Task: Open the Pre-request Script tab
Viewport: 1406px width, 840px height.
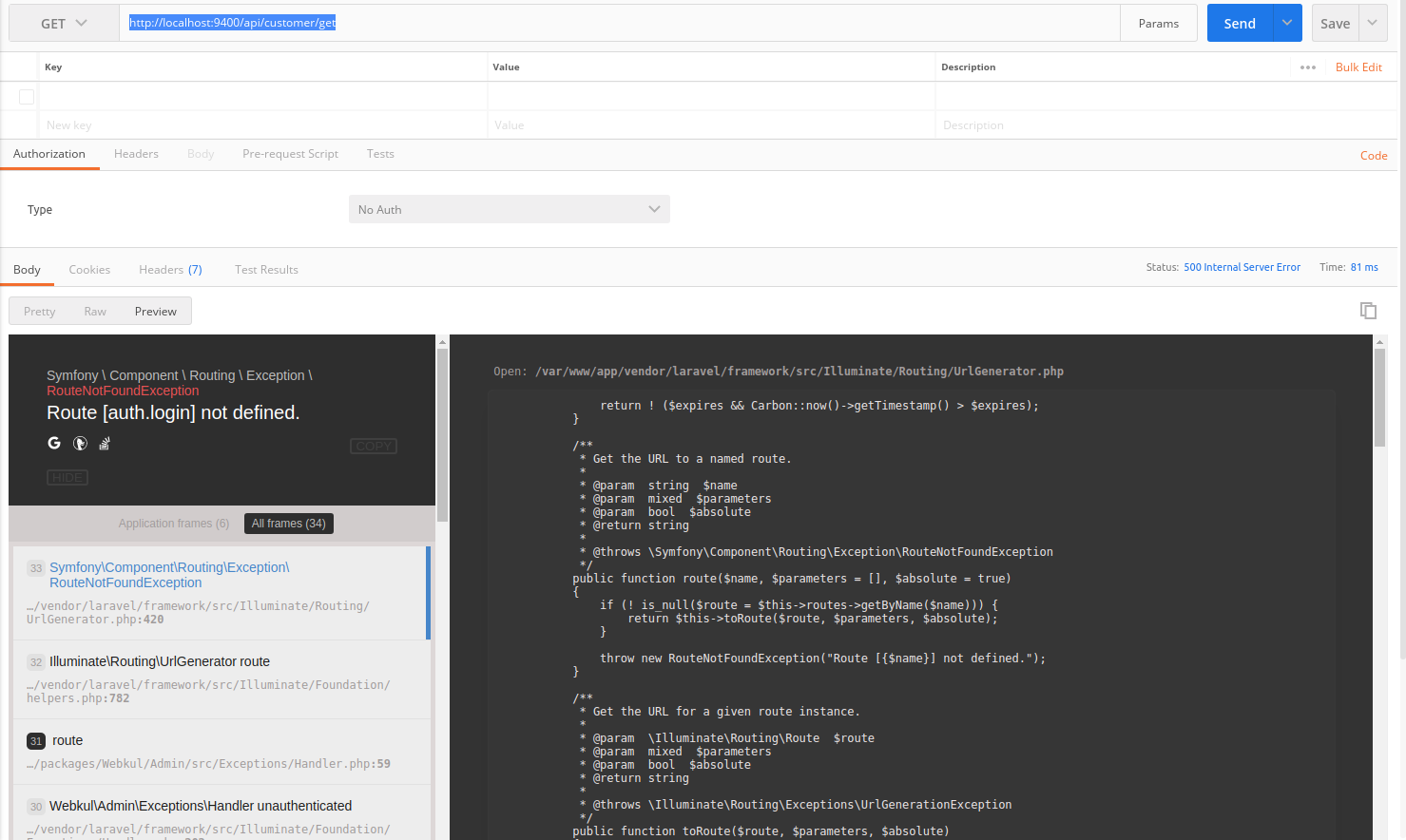Action: coord(290,154)
